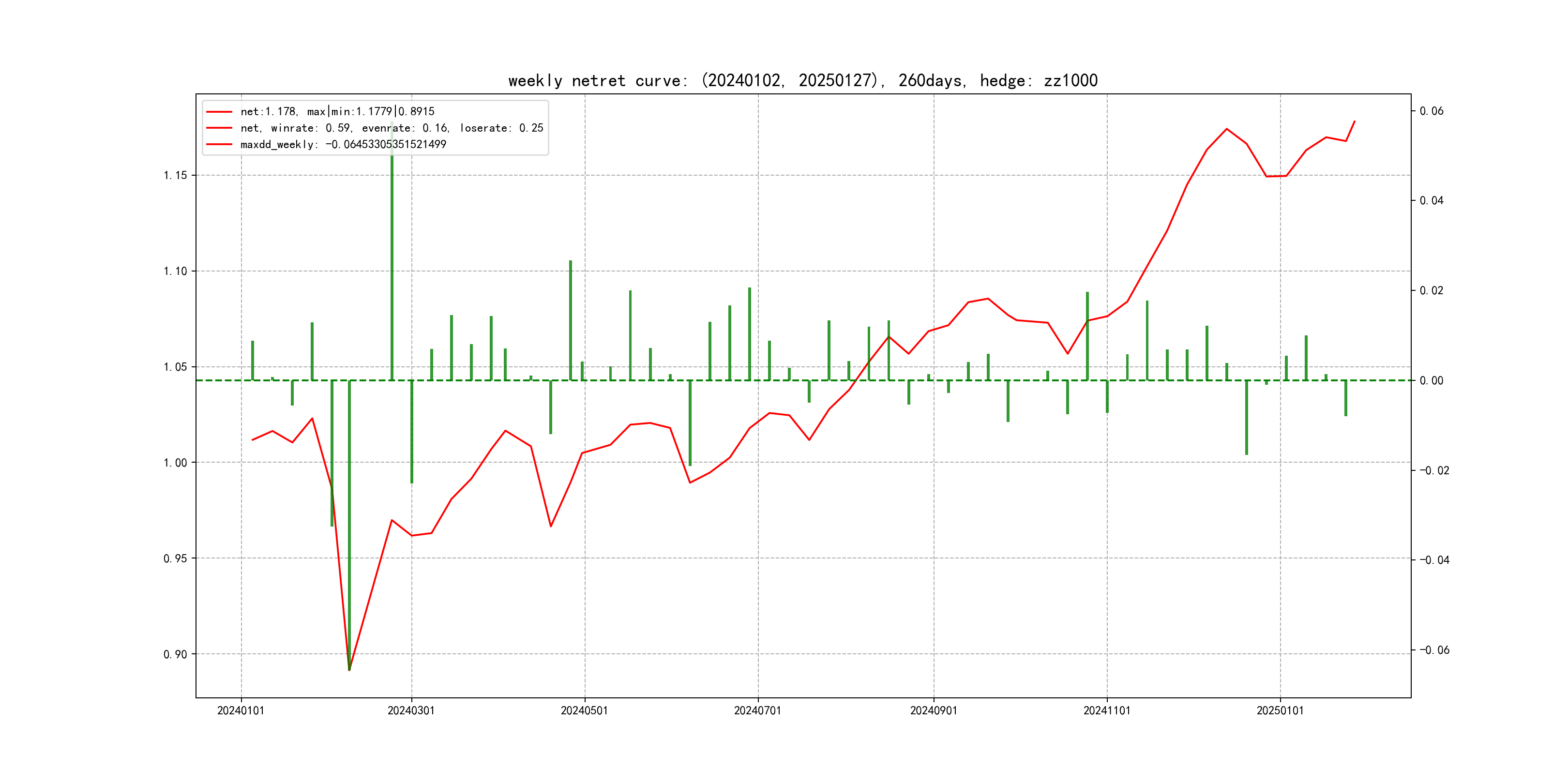Click the 20240301 x-axis label

pos(411,710)
